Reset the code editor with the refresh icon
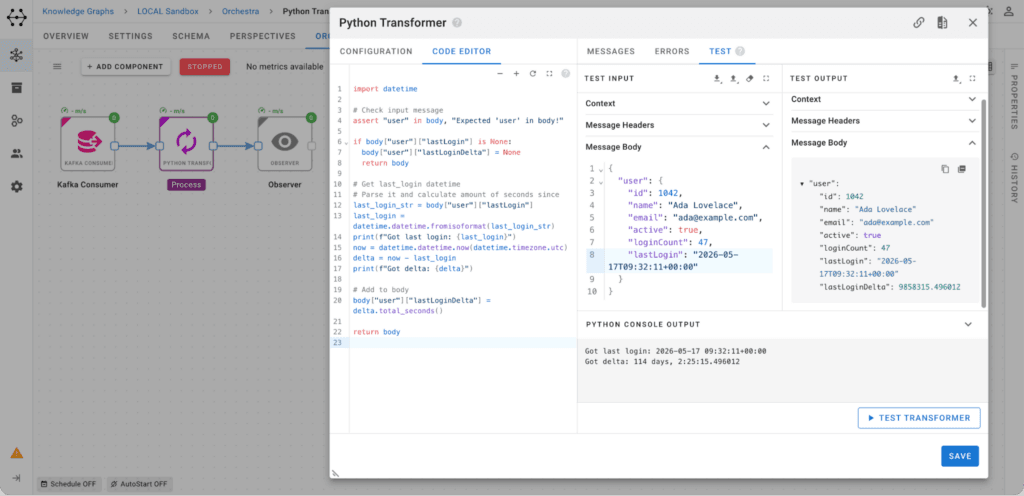Image resolution: width=1024 pixels, height=496 pixels. 532,74
